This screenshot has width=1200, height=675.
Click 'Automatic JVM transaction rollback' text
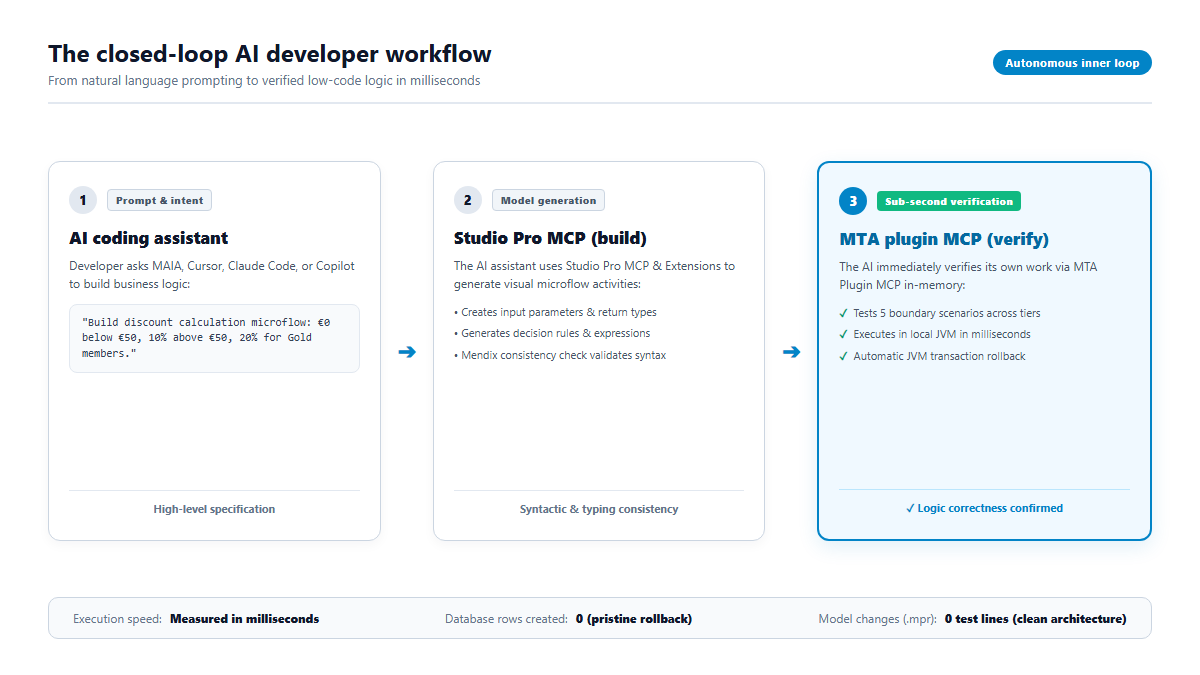939,356
